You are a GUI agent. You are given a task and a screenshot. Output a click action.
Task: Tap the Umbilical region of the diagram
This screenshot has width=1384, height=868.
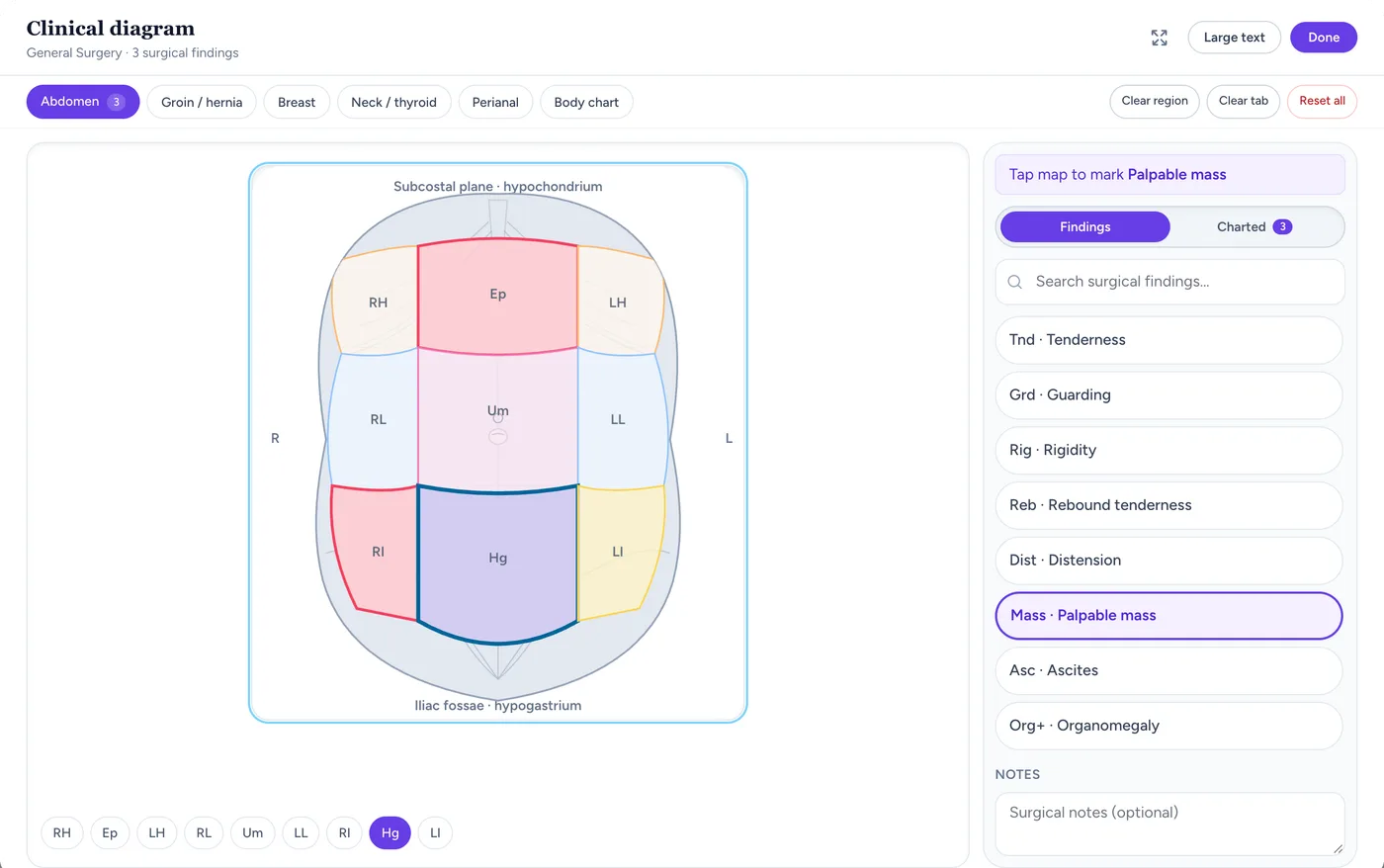click(497, 419)
